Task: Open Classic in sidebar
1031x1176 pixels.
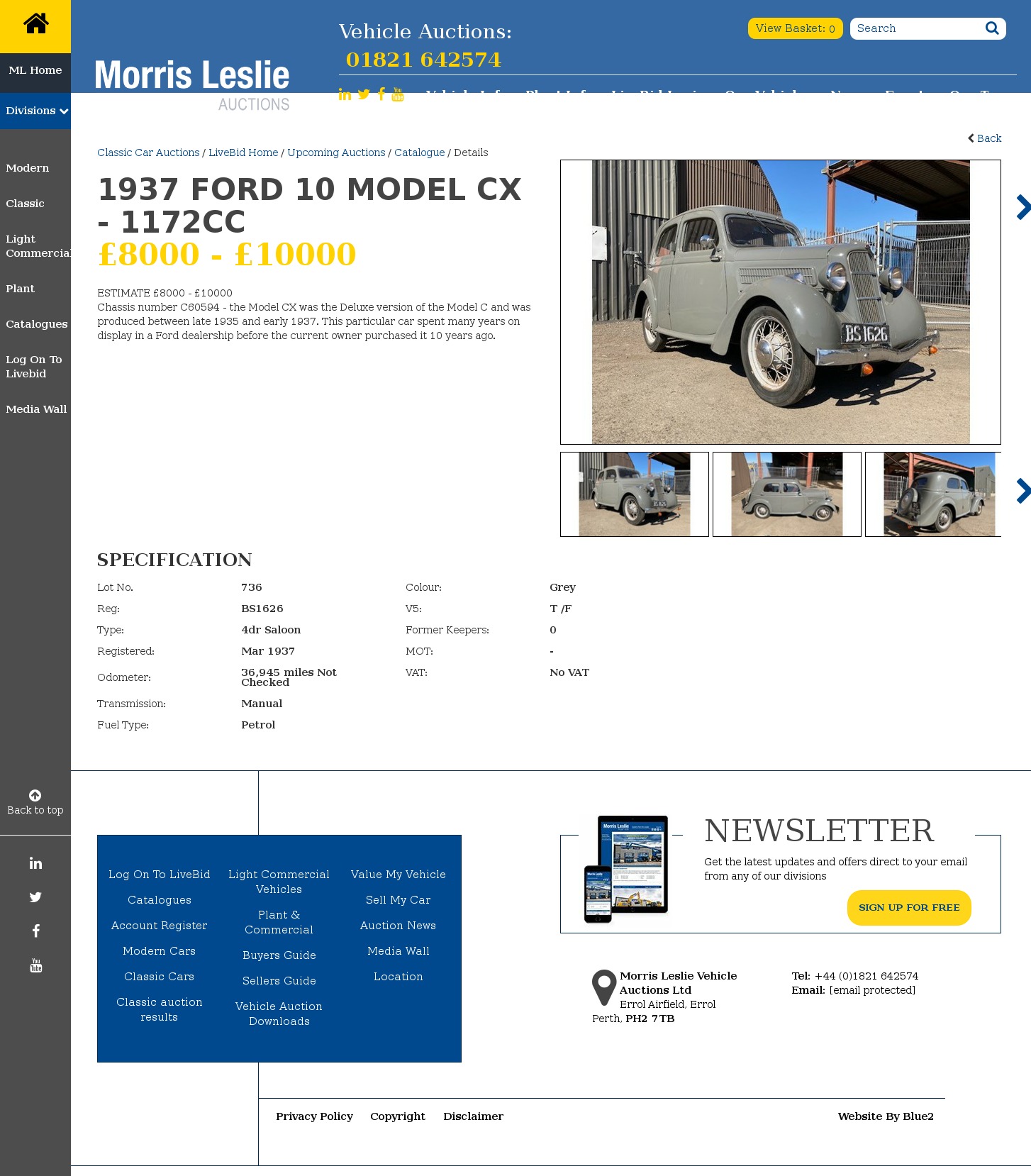Action: pos(25,204)
